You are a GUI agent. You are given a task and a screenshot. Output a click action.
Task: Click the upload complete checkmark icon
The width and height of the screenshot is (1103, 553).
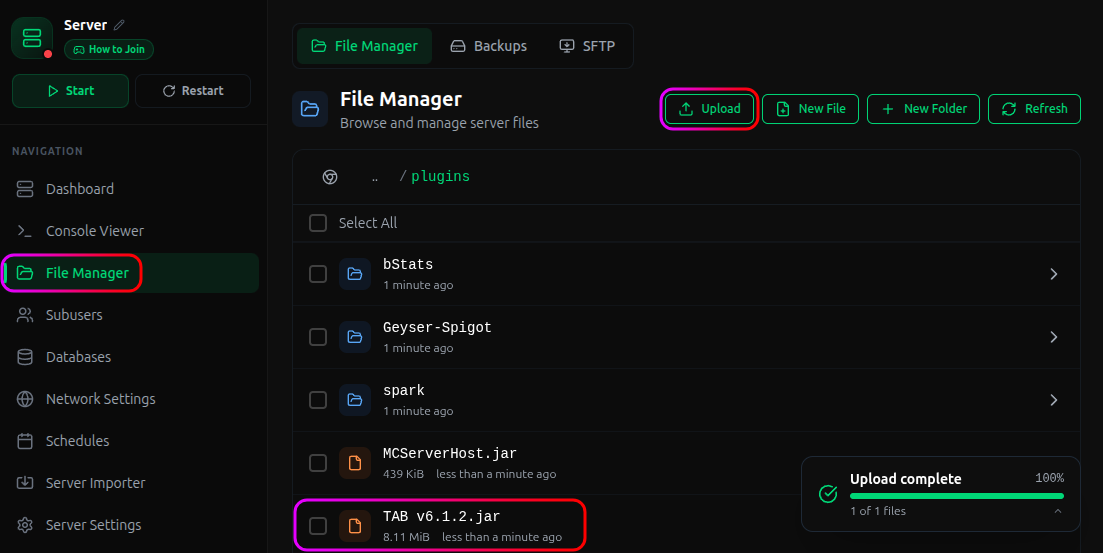[x=828, y=494]
